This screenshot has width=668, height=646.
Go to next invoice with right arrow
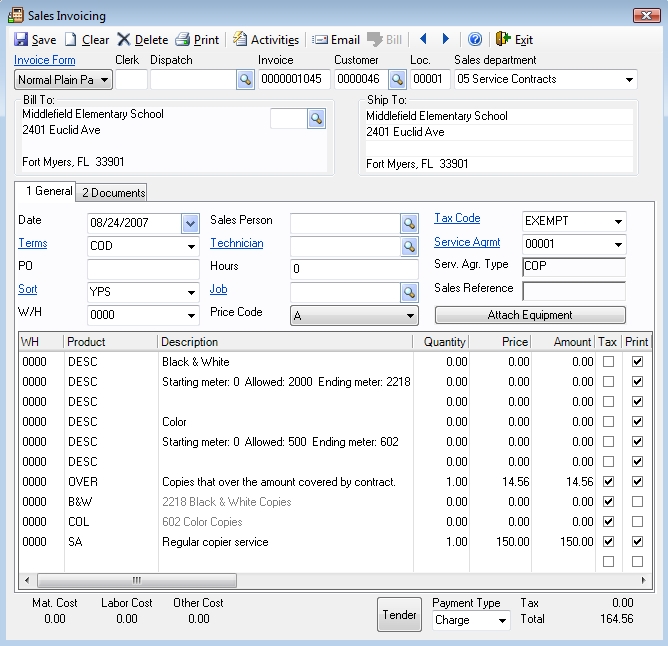coord(446,39)
